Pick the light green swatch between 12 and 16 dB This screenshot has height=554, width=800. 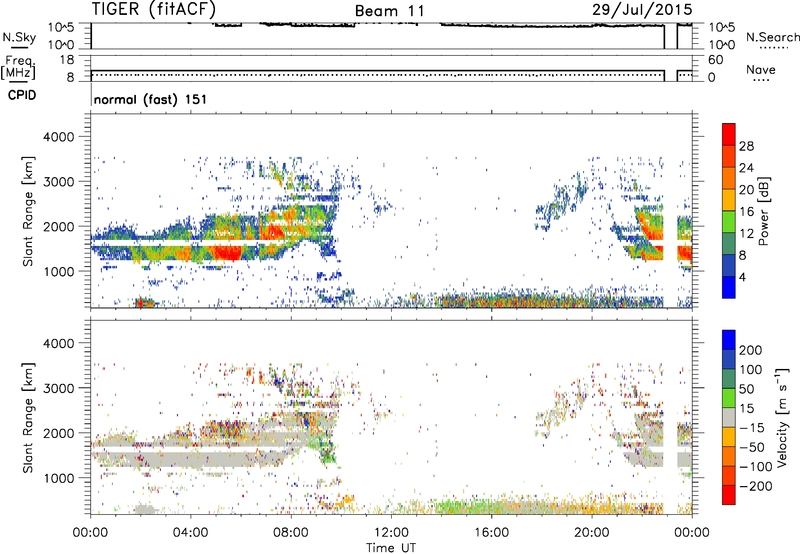[x=729, y=222]
